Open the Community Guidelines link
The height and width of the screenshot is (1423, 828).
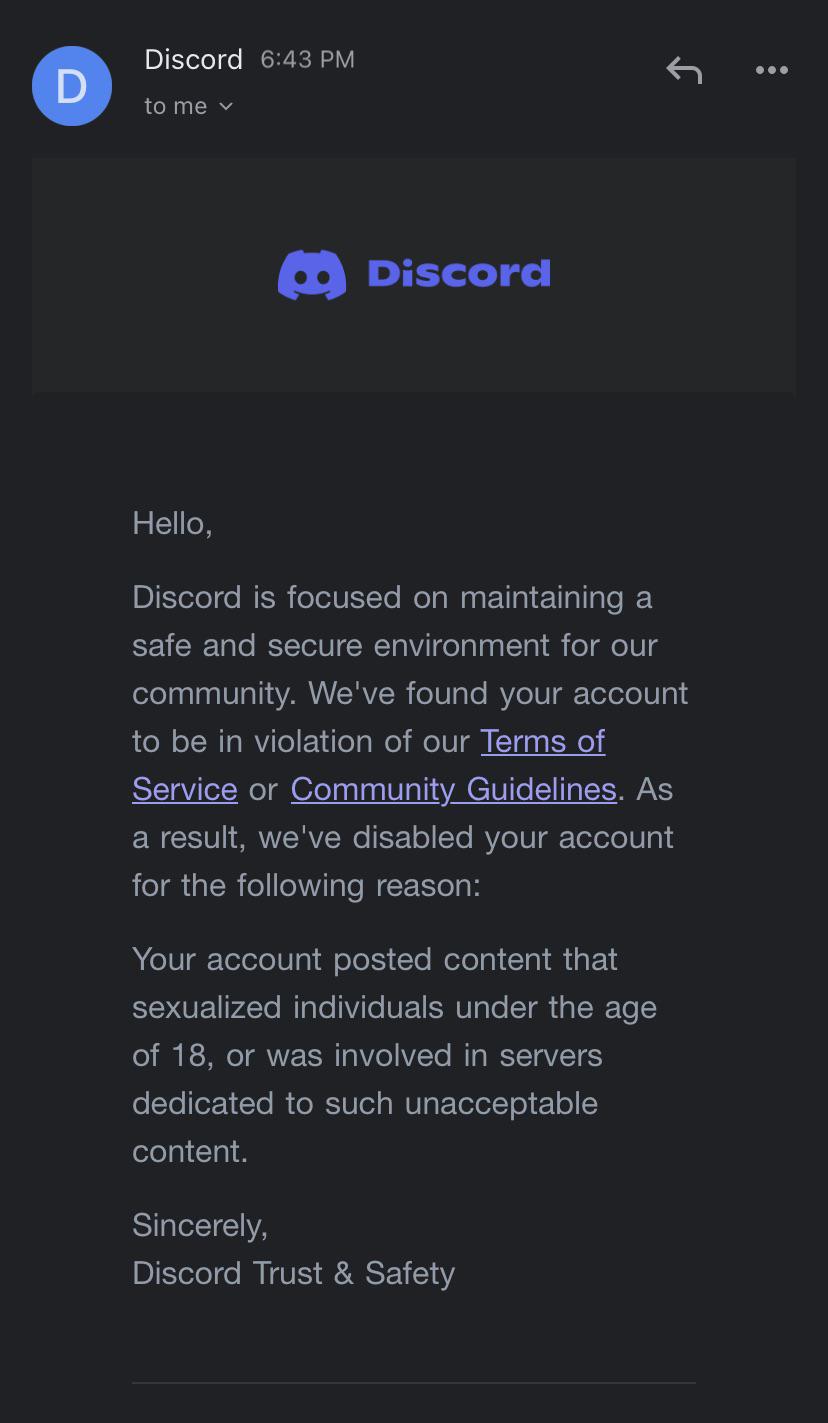452,789
